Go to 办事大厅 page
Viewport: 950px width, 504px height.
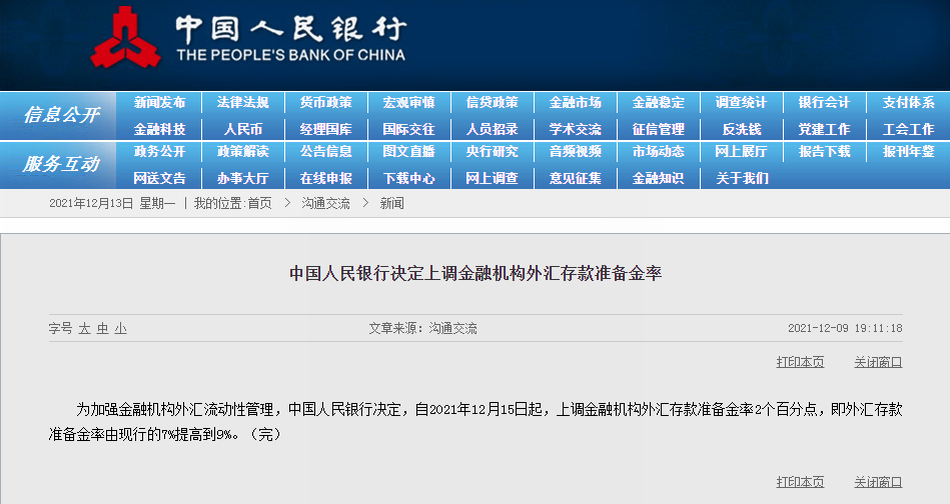(242, 178)
